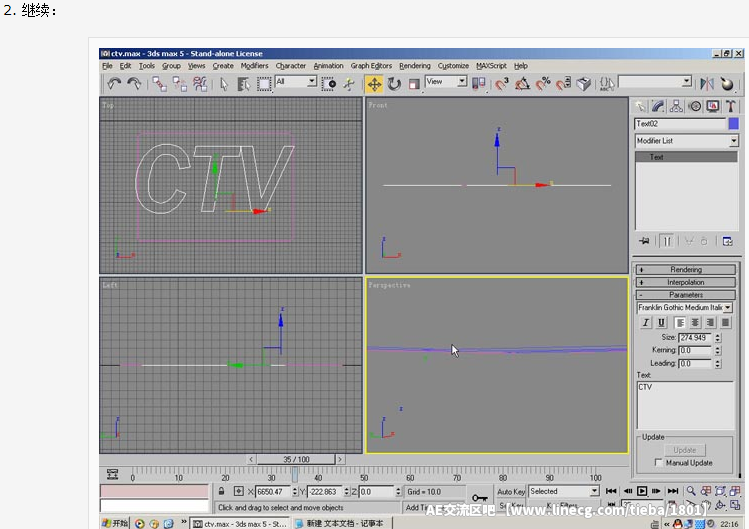The height and width of the screenshot is (529, 749).
Task: Switch to the Modify command panel tab
Action: (658, 106)
